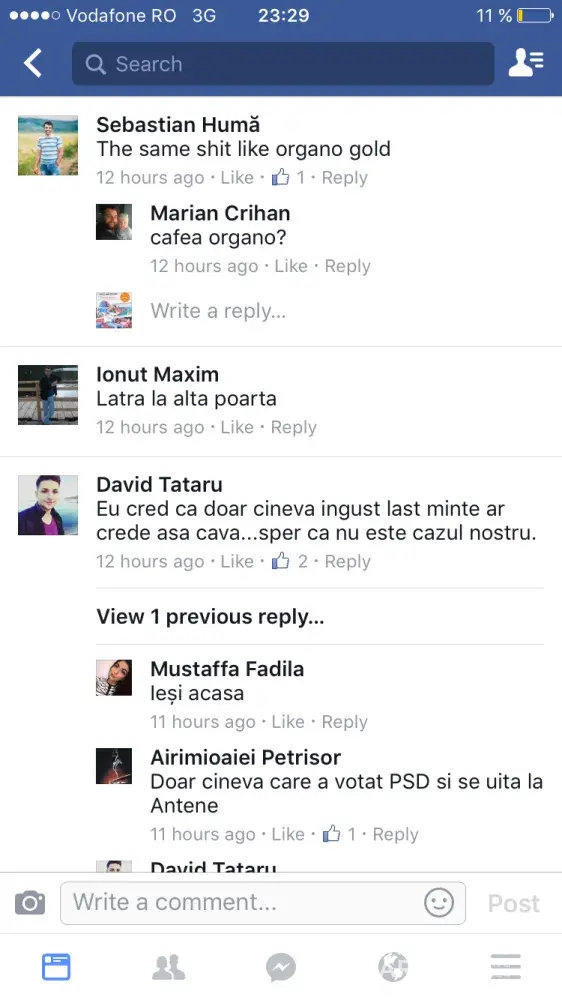The image size is (562, 1000).
Task: Click the Write a comment field
Action: pyautogui.click(x=263, y=902)
